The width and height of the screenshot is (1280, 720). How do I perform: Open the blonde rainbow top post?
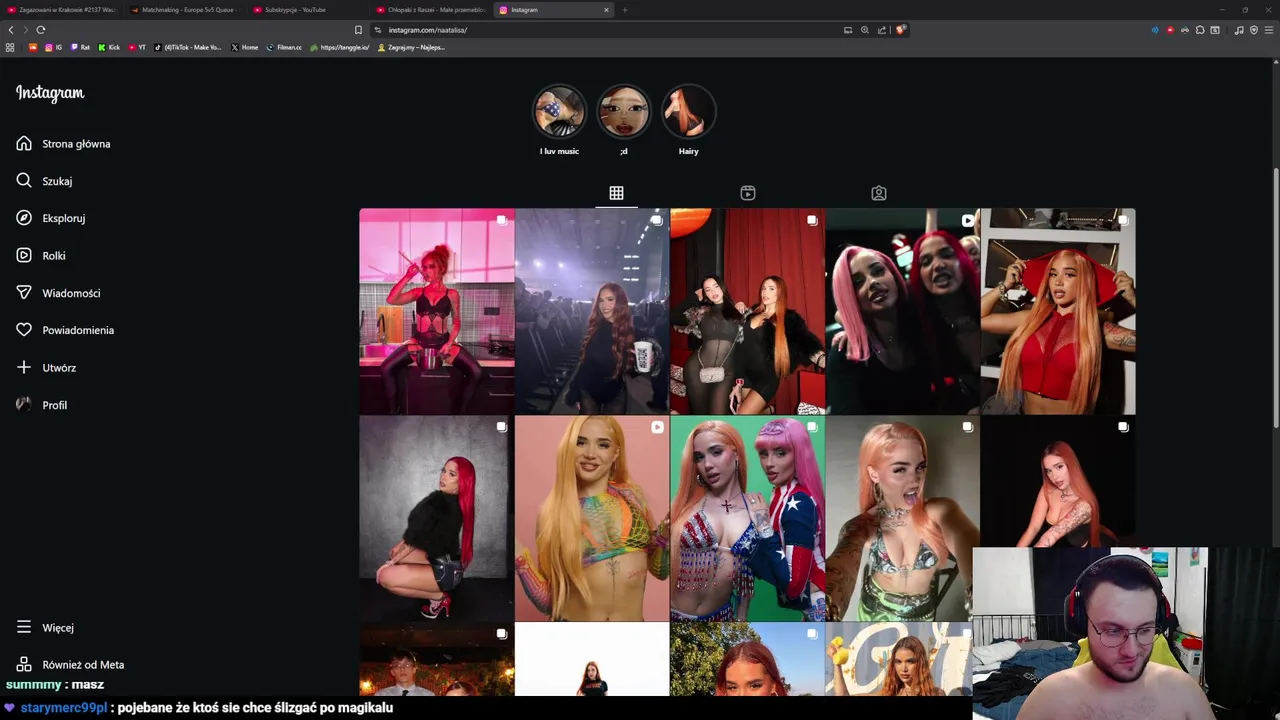(x=592, y=519)
